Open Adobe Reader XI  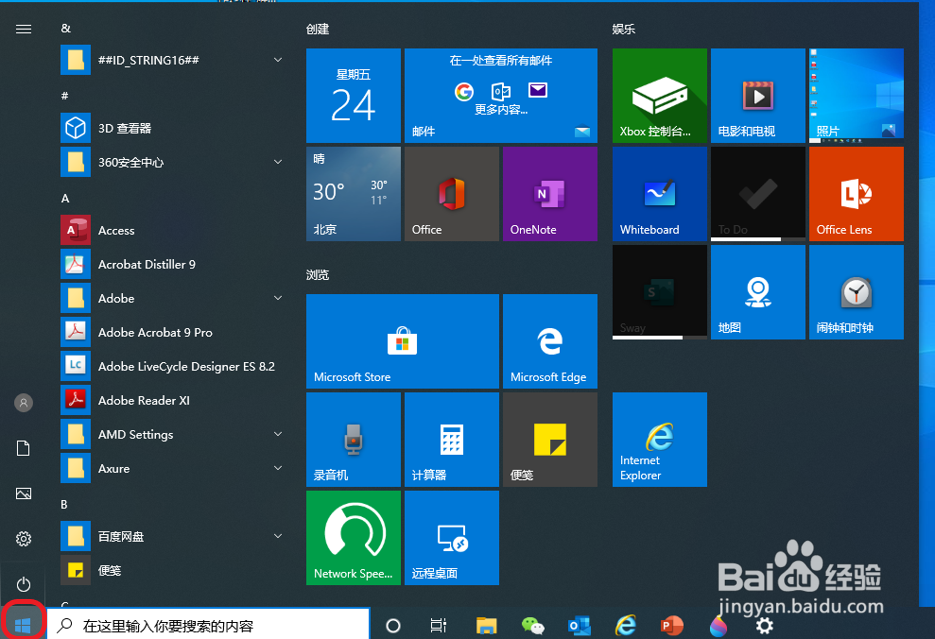coord(173,401)
